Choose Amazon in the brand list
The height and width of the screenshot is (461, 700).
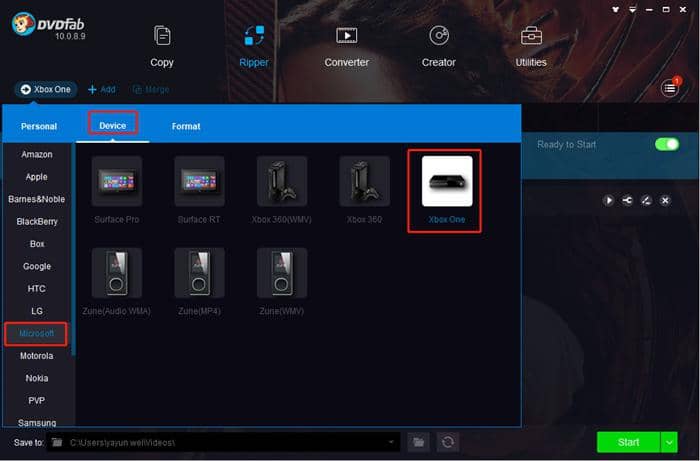pyautogui.click(x=37, y=154)
